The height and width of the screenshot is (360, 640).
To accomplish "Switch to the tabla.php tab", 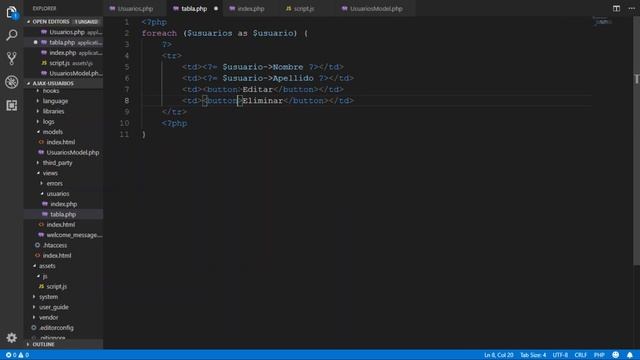I will 195,8.
